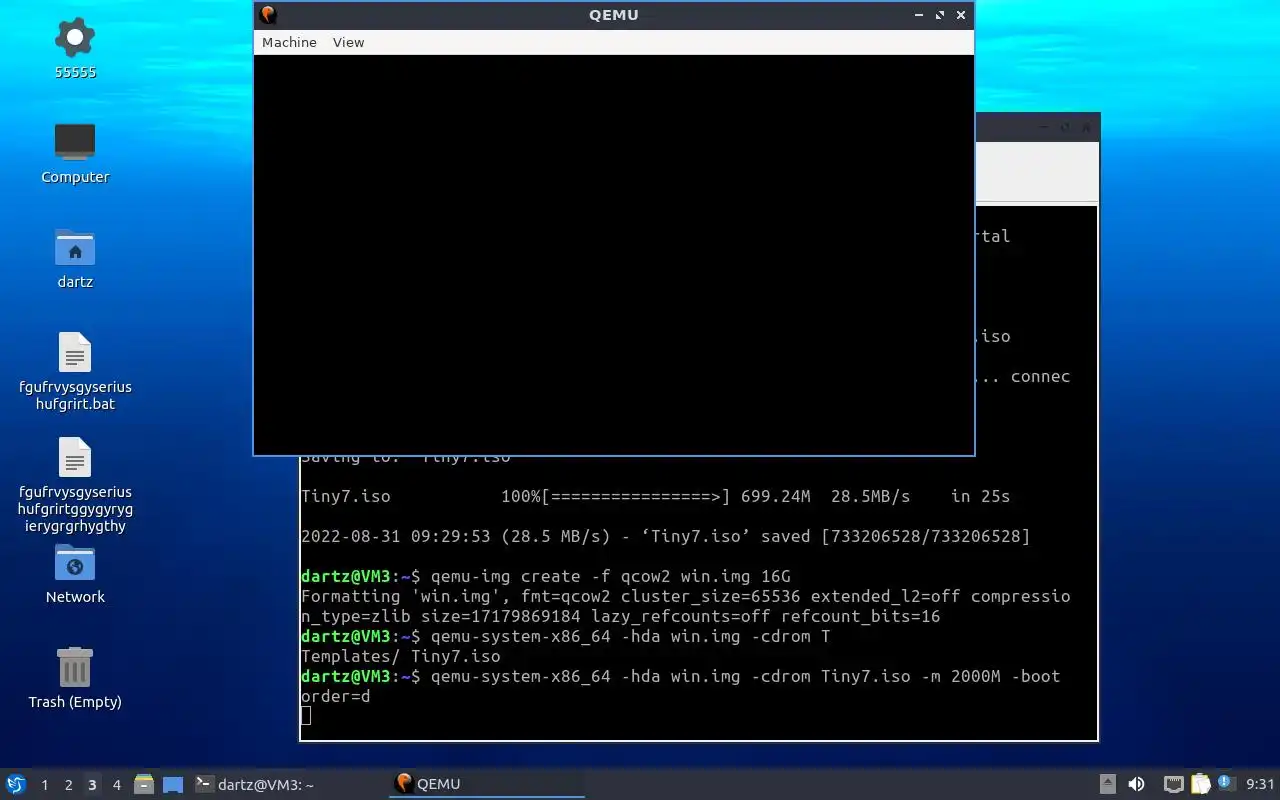Click the 'Templates/ Tiny7.iso' completion line
Screen dimensions: 1280x800
400,656
